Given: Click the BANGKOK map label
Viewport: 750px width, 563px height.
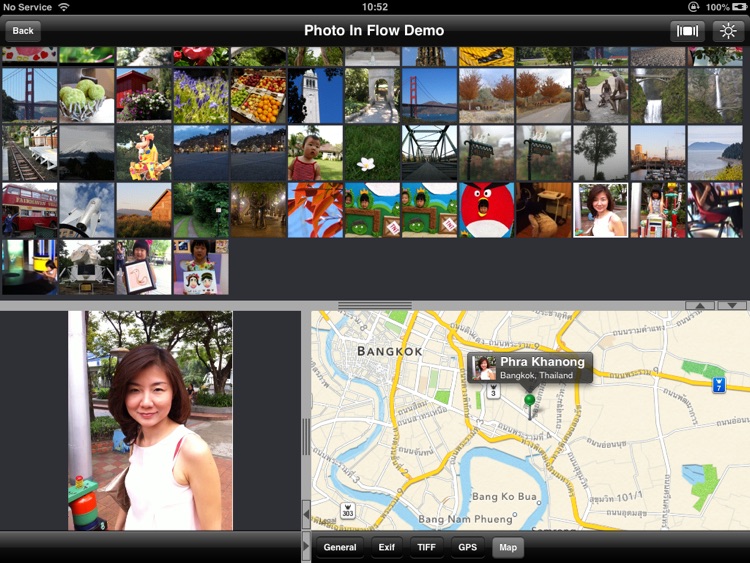Looking at the screenshot, I should pos(390,351).
